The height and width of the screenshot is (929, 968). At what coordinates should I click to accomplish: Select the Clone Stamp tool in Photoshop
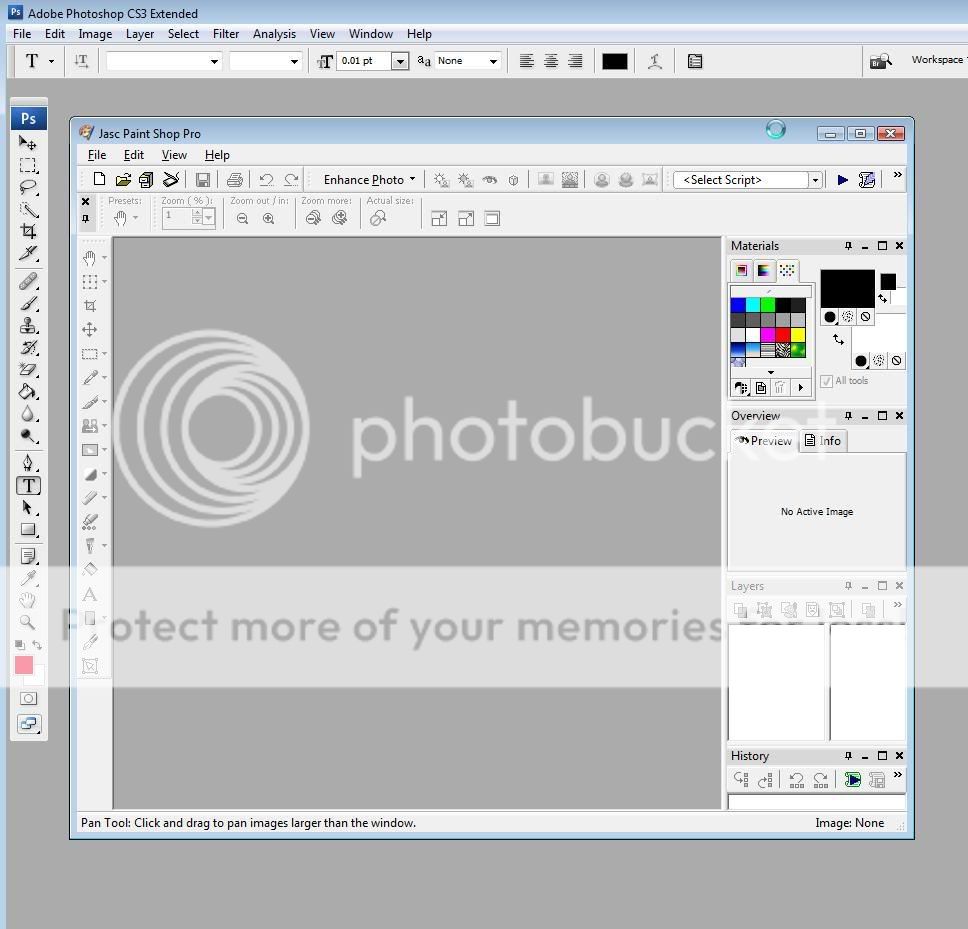28,325
